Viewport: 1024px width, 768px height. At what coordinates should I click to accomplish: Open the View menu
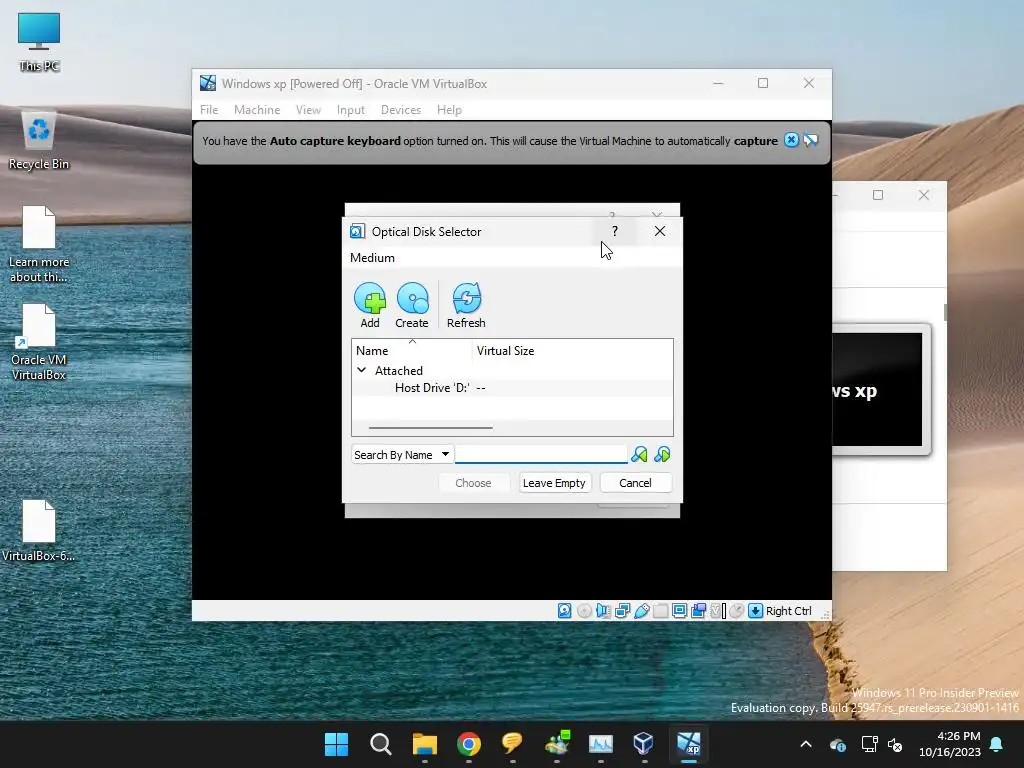[308, 110]
